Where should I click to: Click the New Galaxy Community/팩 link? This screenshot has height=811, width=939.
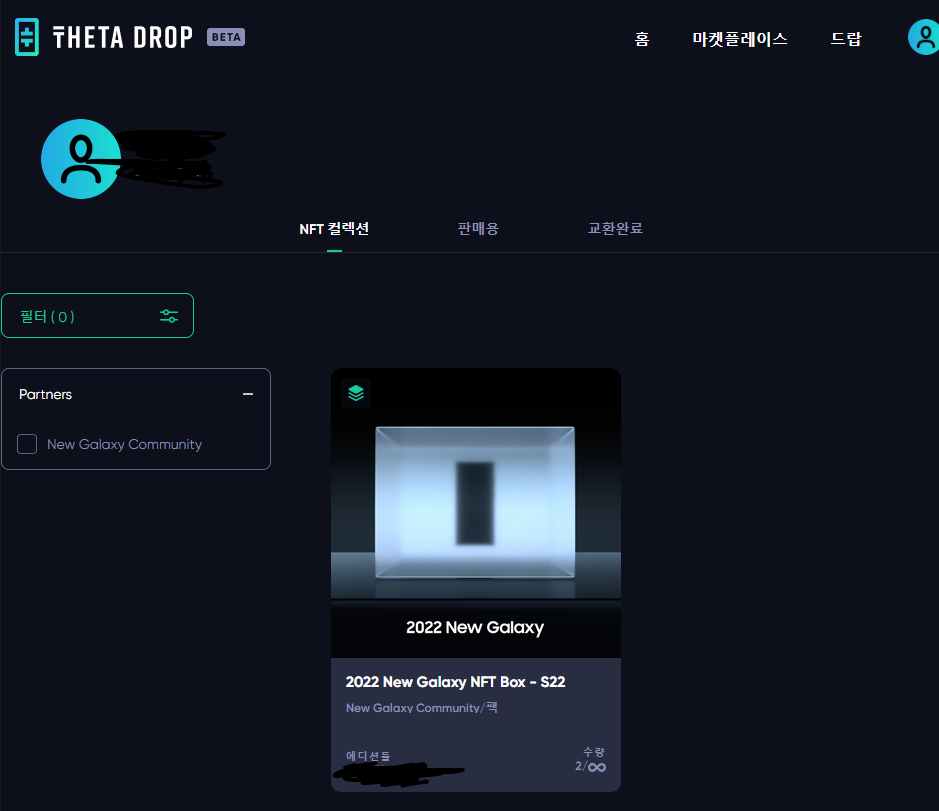422,707
